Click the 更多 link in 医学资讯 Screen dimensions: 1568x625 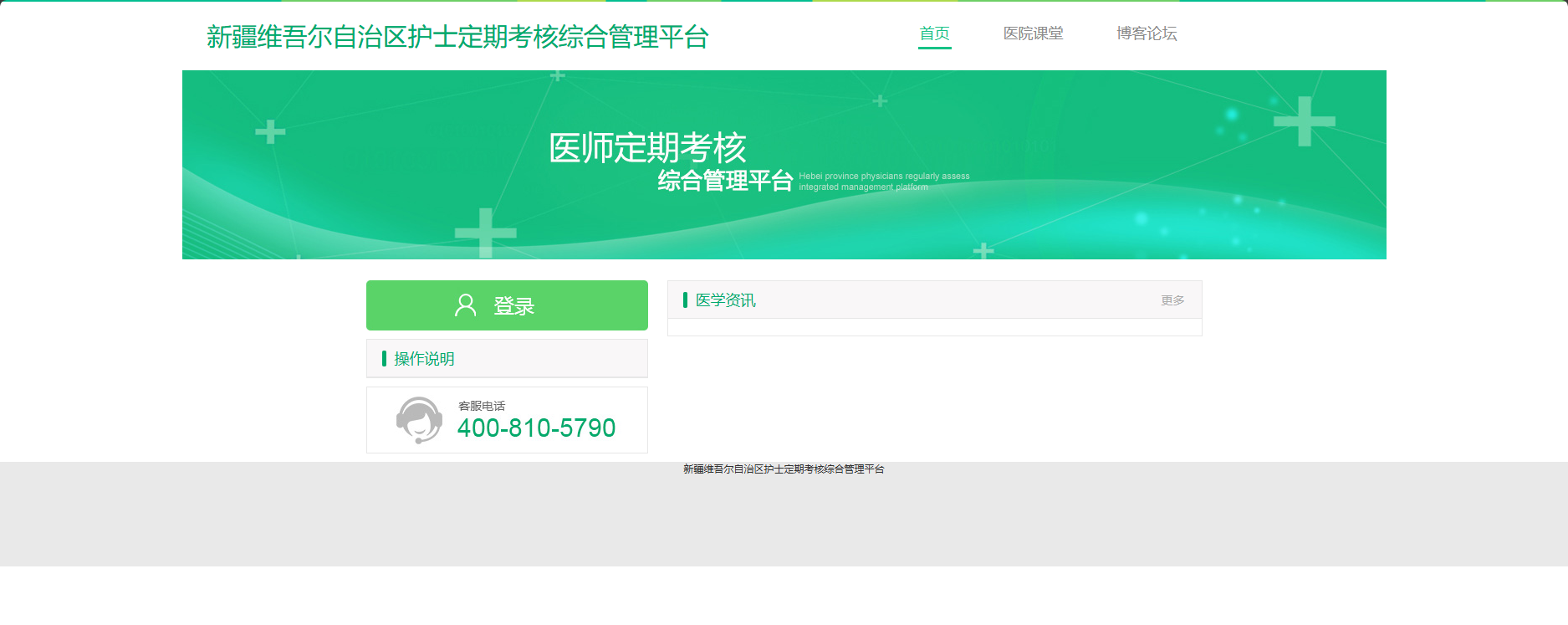pyautogui.click(x=1172, y=300)
